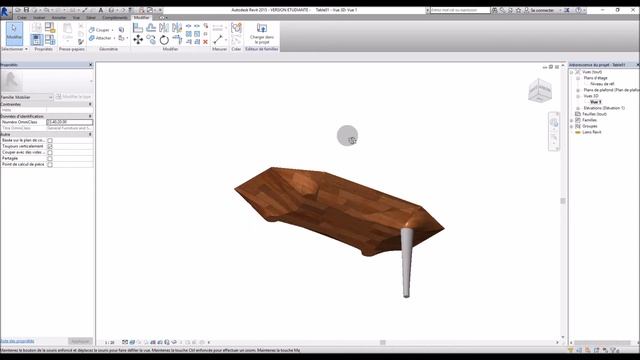Select 'Feuilles (tout)' in project browser

click(594, 114)
